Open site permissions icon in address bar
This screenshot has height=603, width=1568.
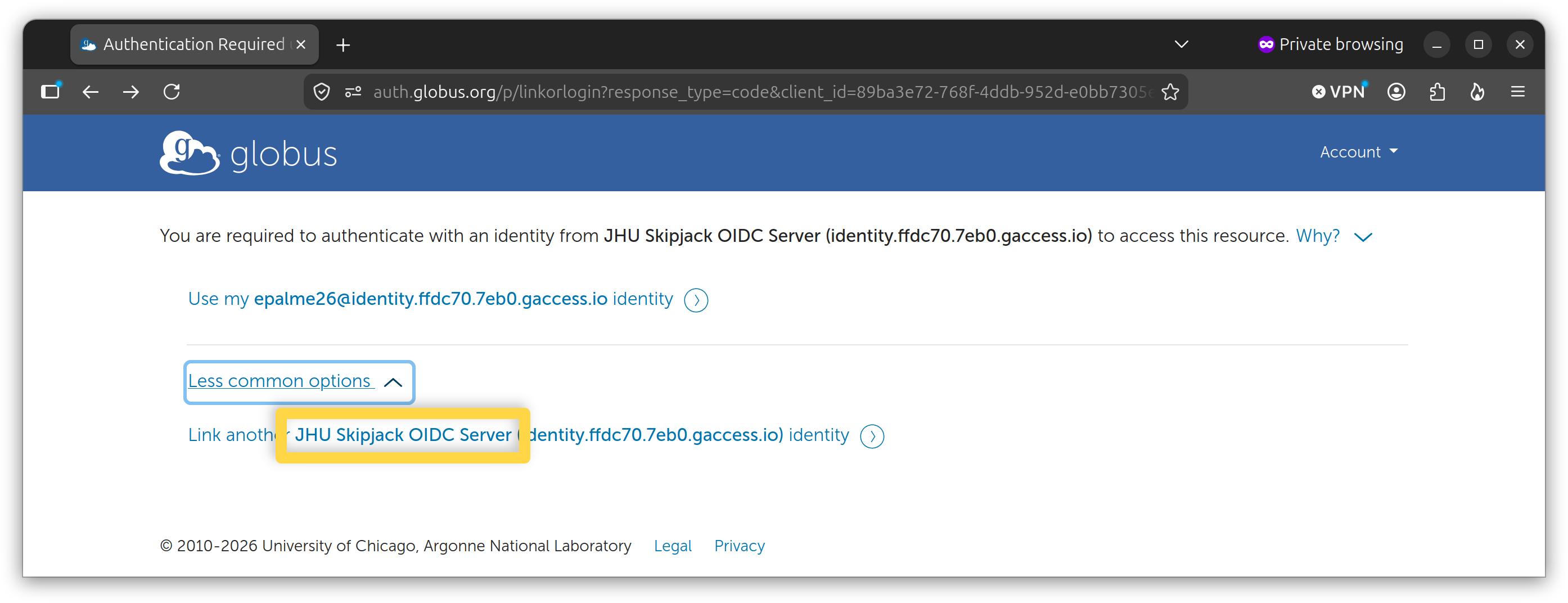click(354, 92)
